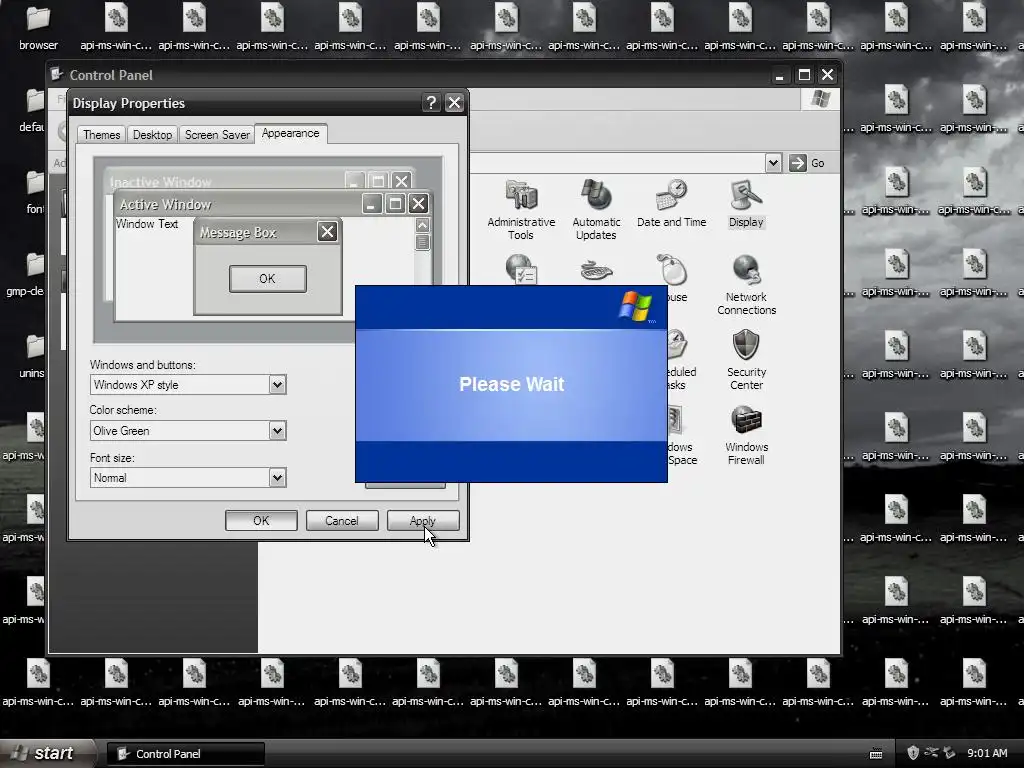Click the Control Panel taskbar button
Viewport: 1024px width, 768px height.
point(186,754)
